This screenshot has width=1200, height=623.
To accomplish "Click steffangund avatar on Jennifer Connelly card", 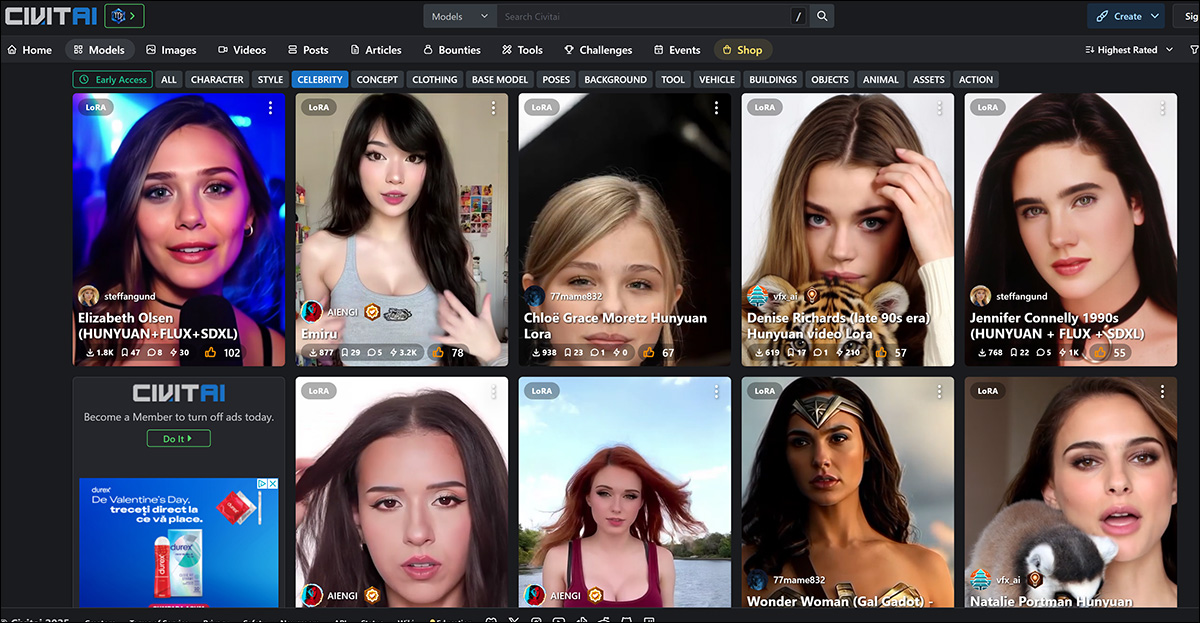I will click(980, 296).
